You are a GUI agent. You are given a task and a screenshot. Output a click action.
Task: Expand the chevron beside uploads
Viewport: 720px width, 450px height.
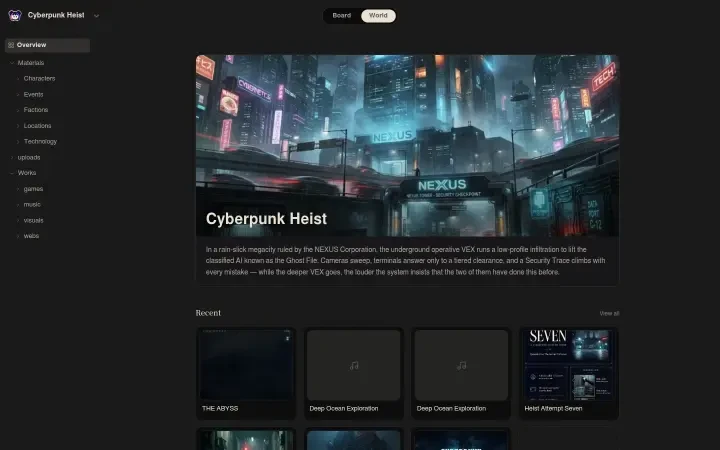click(12, 158)
